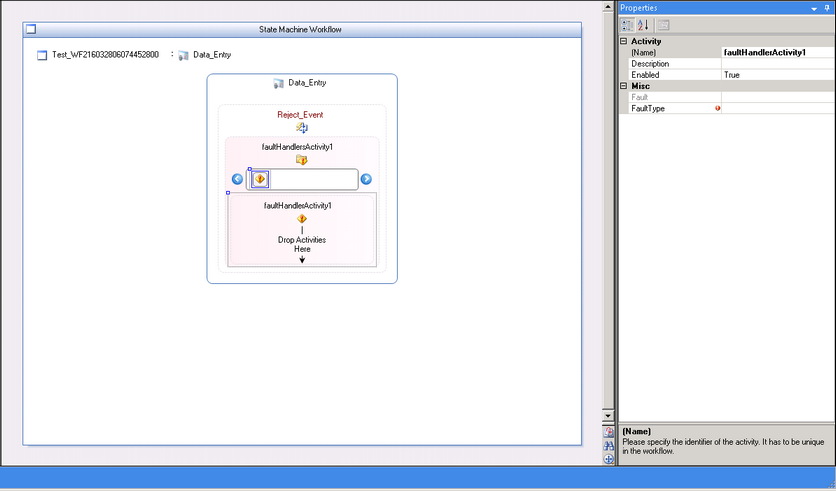The width and height of the screenshot is (836, 491).
Task: Select the (Name) property label
Action: click(x=644, y=52)
